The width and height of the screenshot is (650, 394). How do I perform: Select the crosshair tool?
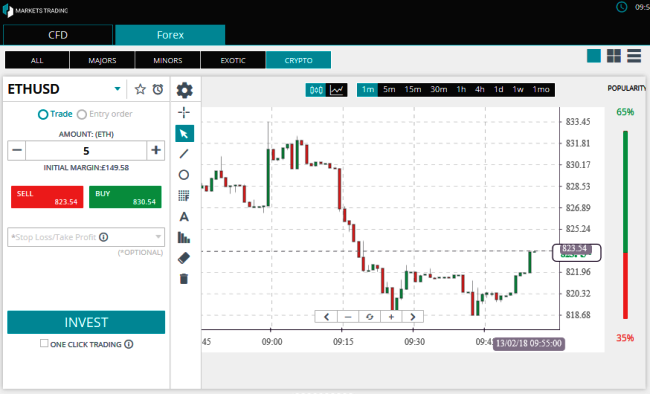point(184,112)
